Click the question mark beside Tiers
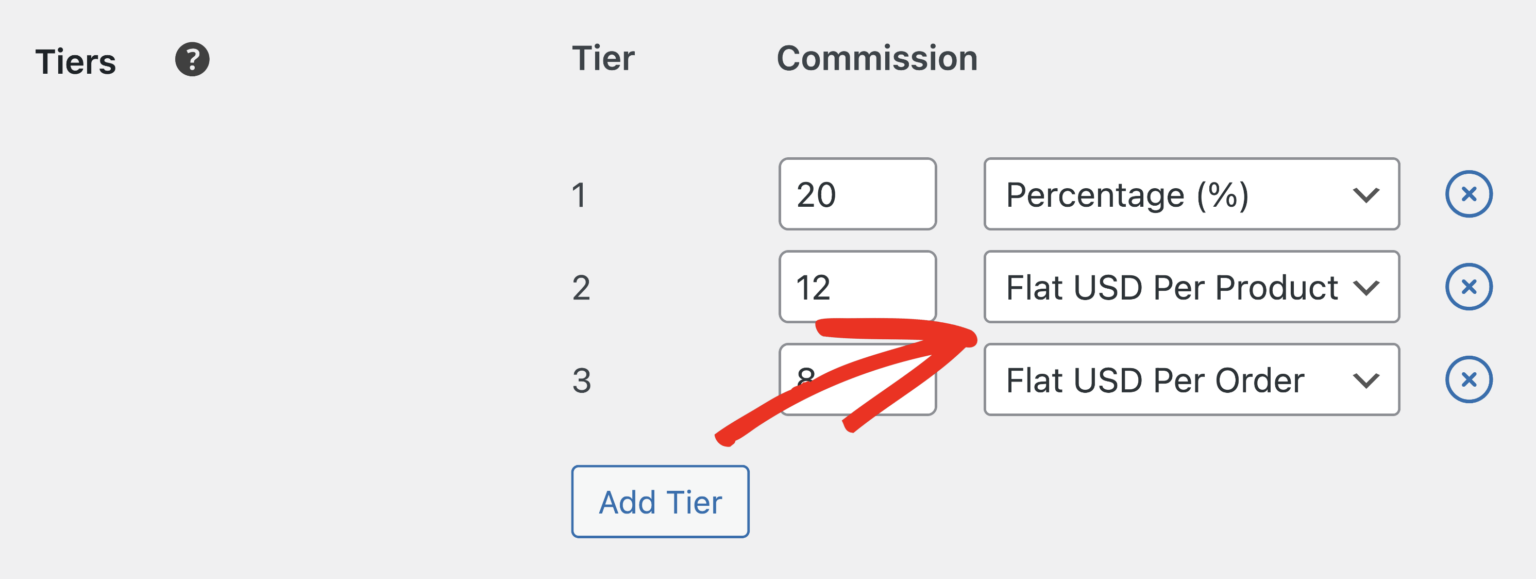The image size is (1536, 579). [191, 60]
